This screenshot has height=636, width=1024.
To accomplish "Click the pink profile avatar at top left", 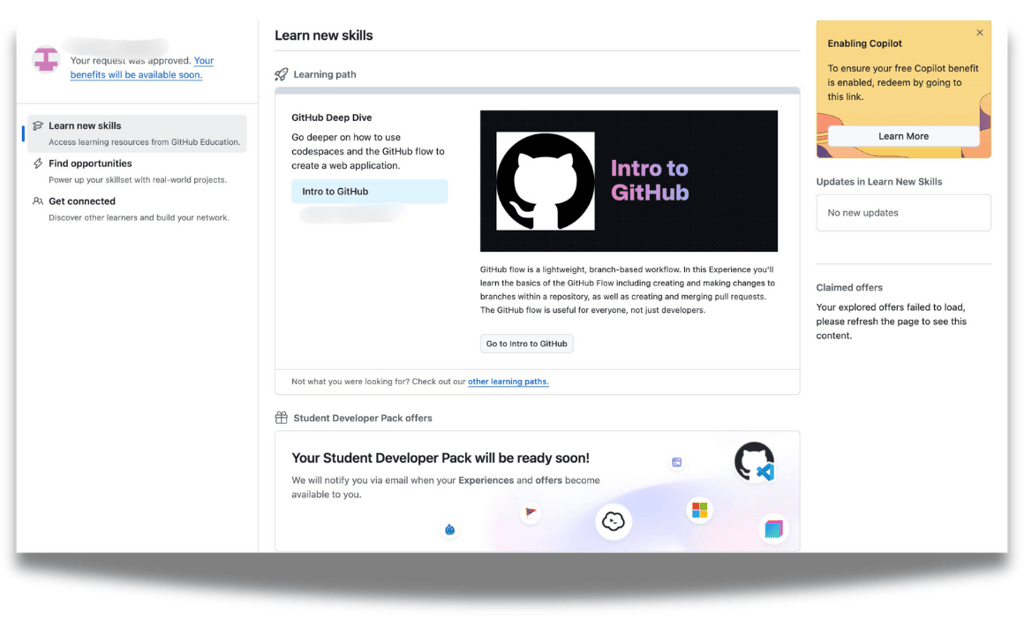I will tap(46, 61).
